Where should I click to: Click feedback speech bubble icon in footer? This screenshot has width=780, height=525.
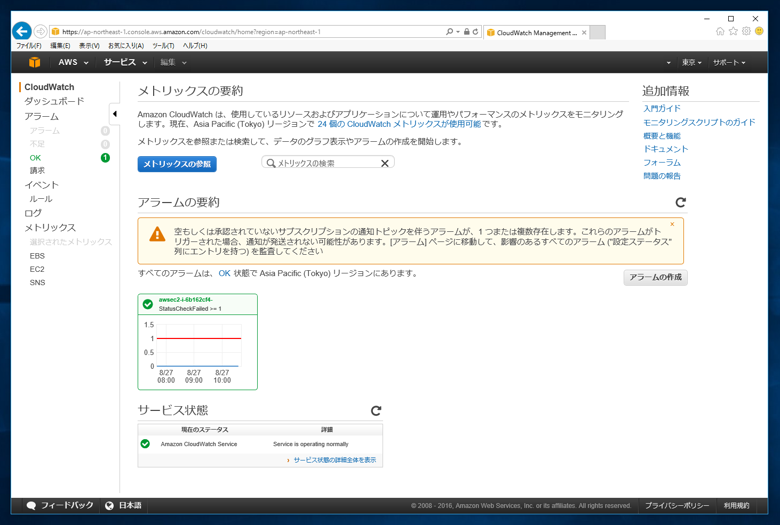click(x=31, y=505)
